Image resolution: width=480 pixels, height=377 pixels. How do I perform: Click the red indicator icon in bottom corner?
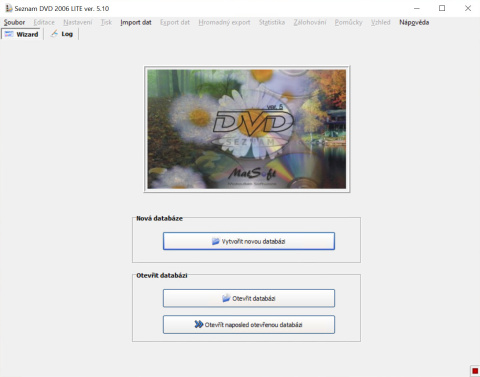(475, 371)
